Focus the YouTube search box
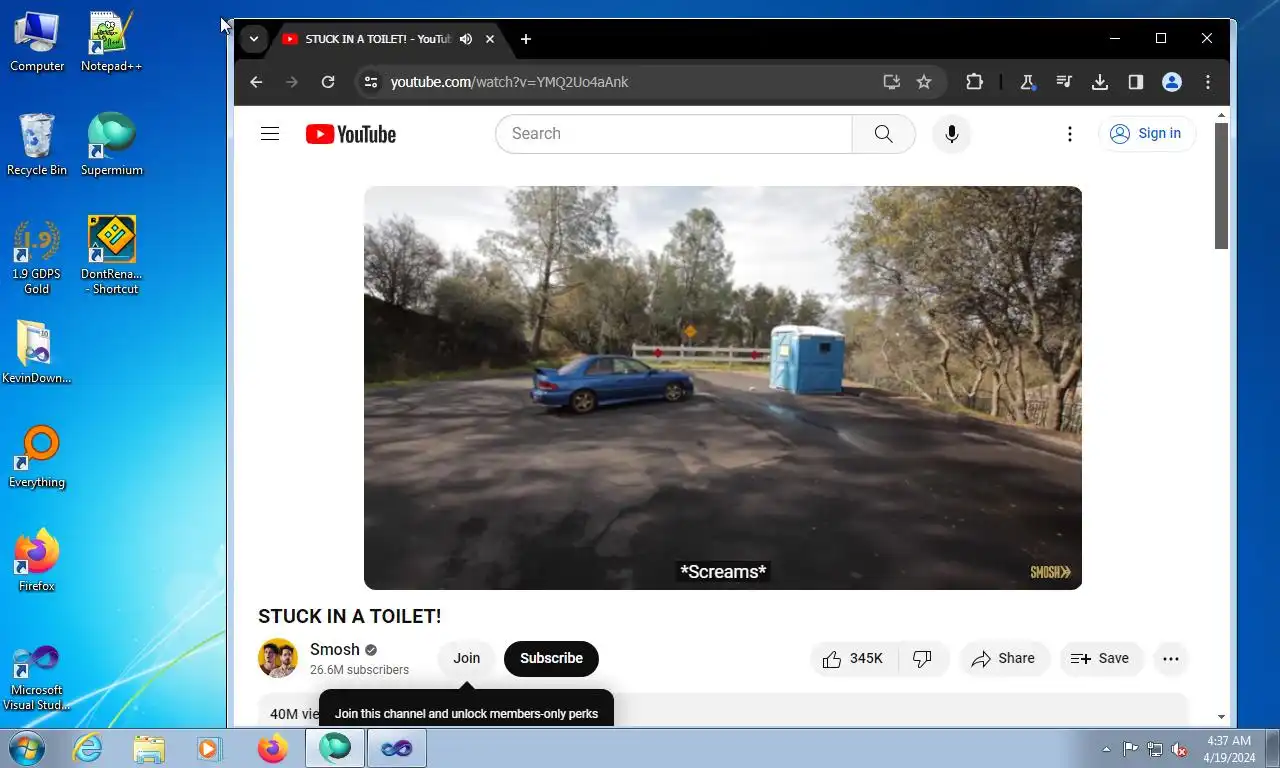Image resolution: width=1280 pixels, height=768 pixels. [674, 134]
